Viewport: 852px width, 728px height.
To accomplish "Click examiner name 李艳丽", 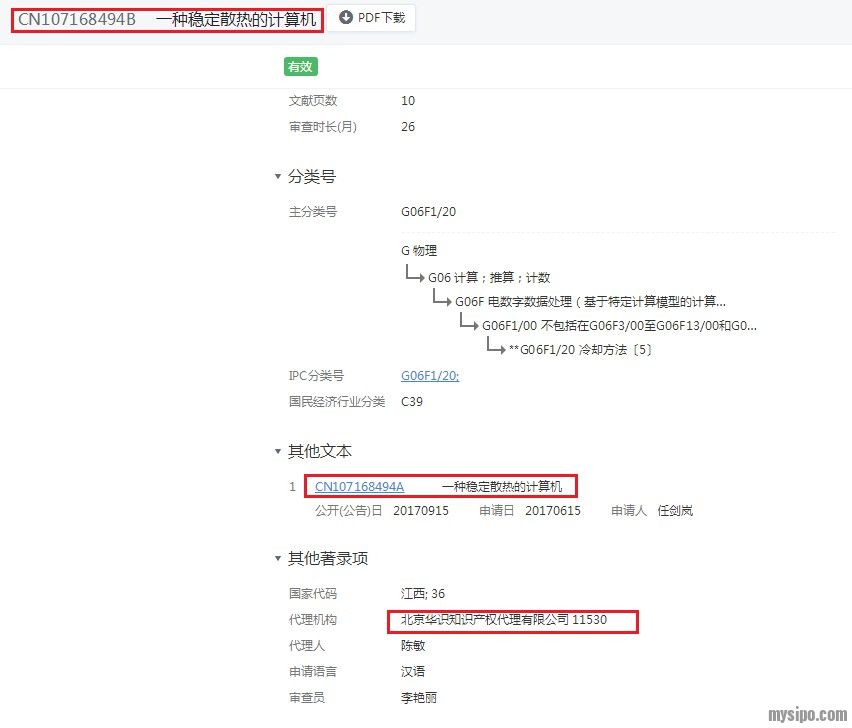I will [x=419, y=698].
